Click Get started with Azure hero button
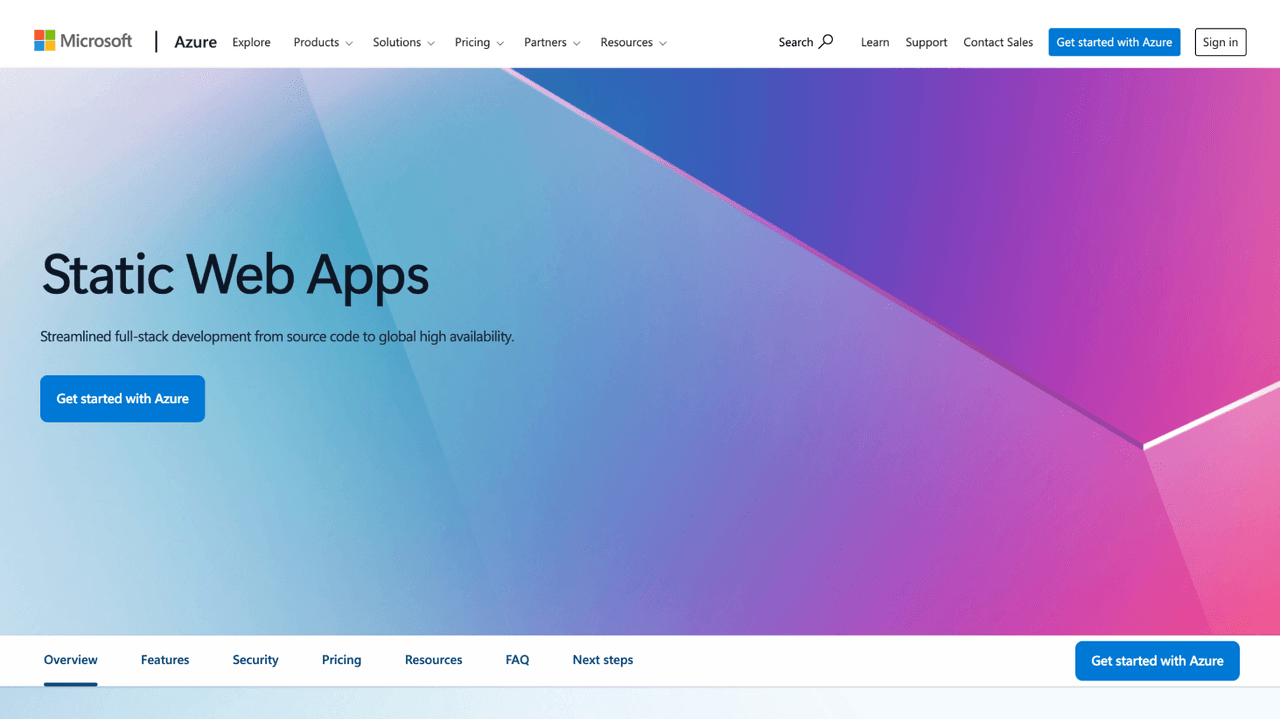The image size is (1280, 719). click(x=122, y=398)
